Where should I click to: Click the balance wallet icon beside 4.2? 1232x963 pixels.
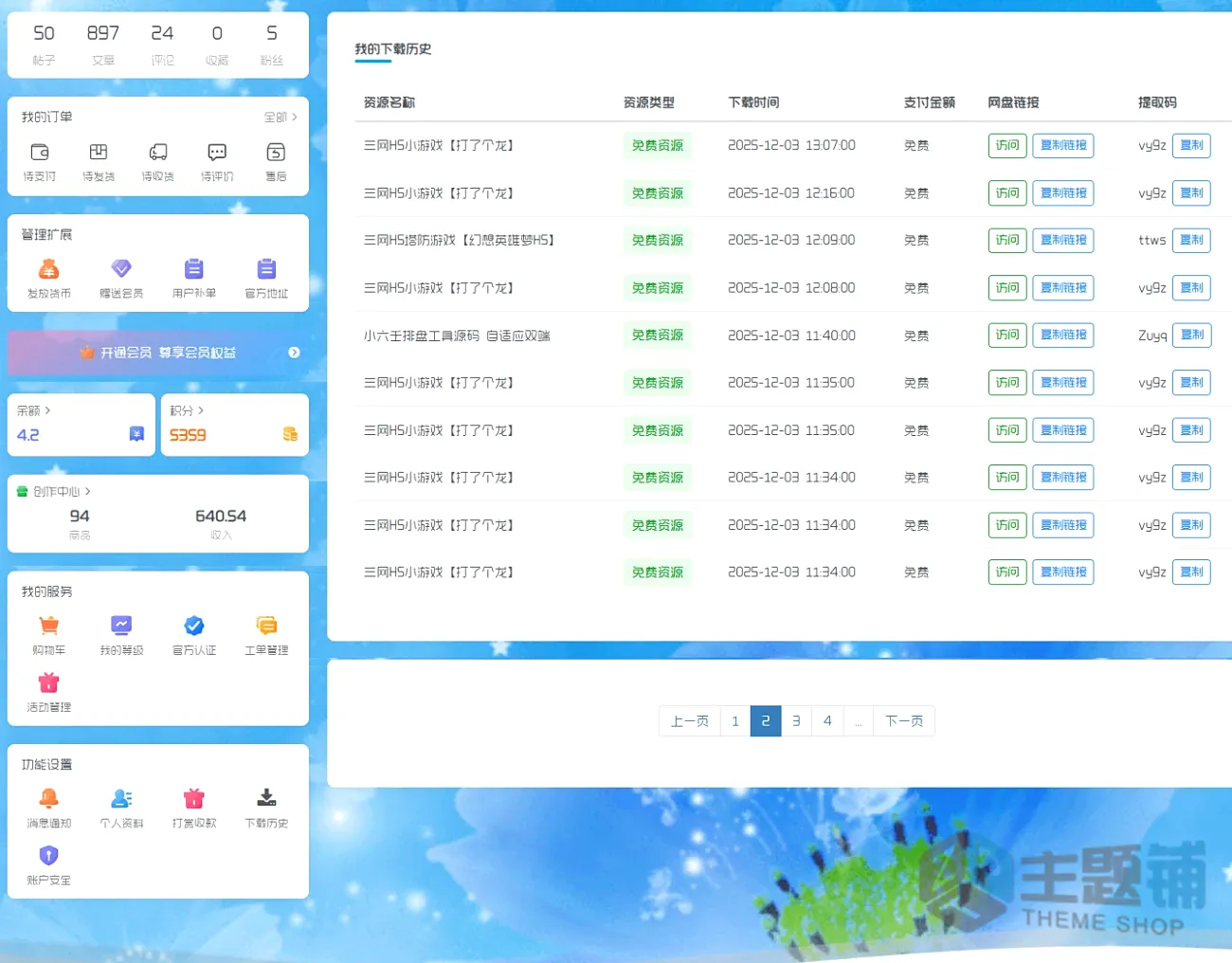(136, 434)
